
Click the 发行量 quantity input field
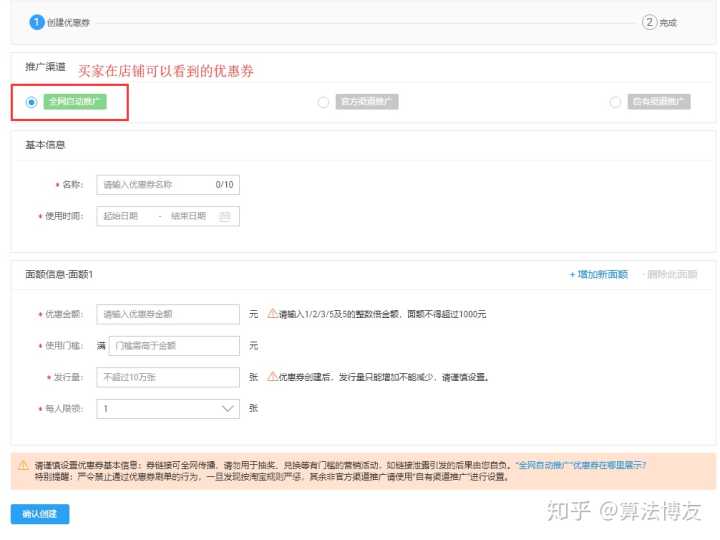click(x=168, y=377)
